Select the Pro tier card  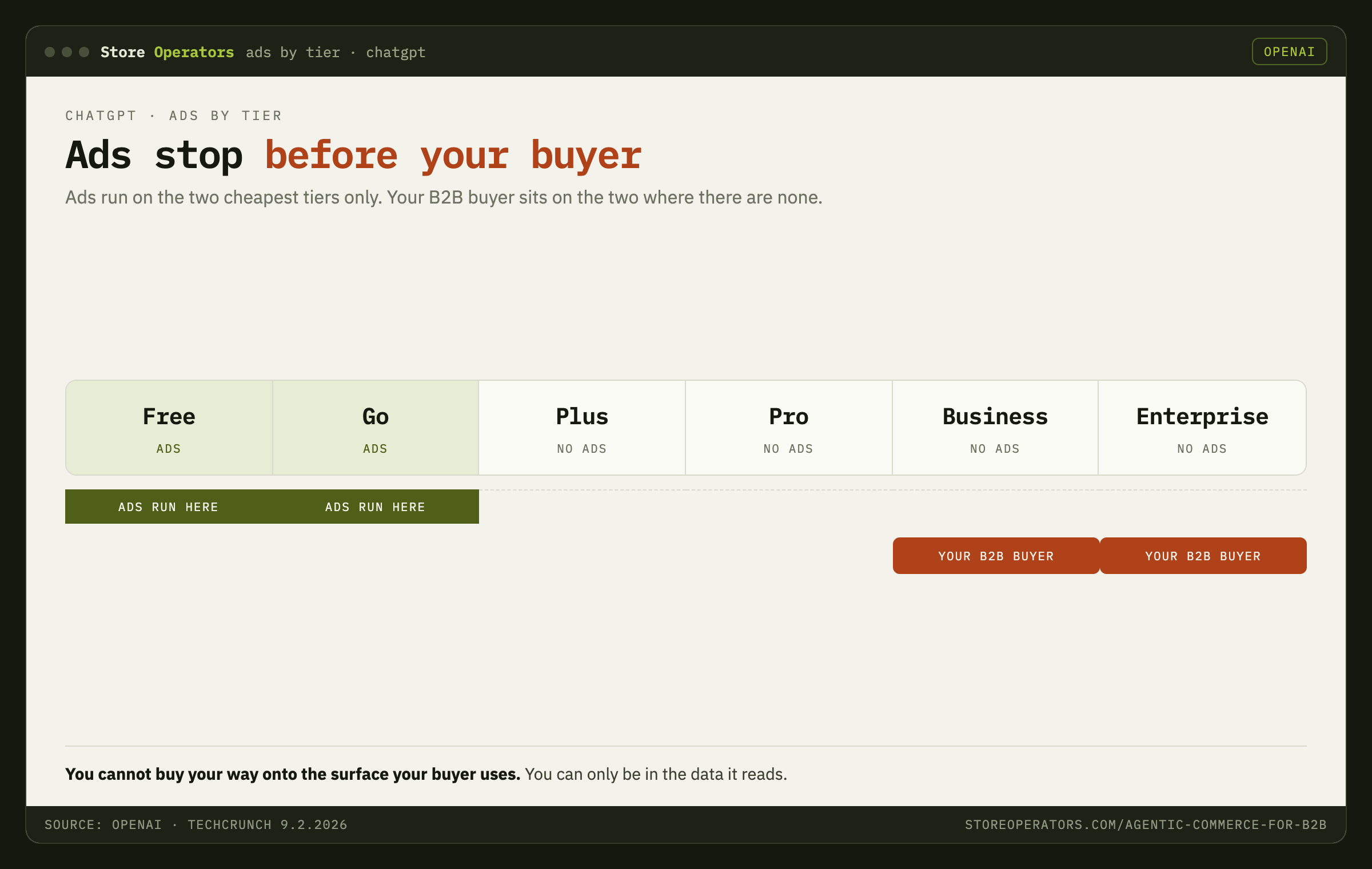788,428
